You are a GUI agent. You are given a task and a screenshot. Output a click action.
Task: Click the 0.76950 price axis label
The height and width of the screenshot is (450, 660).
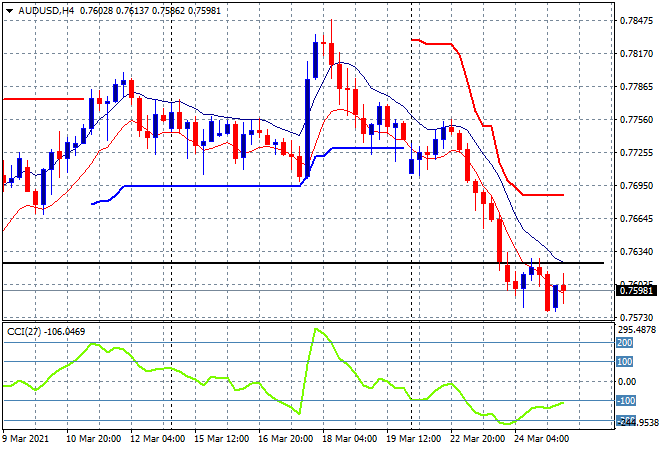[636, 186]
